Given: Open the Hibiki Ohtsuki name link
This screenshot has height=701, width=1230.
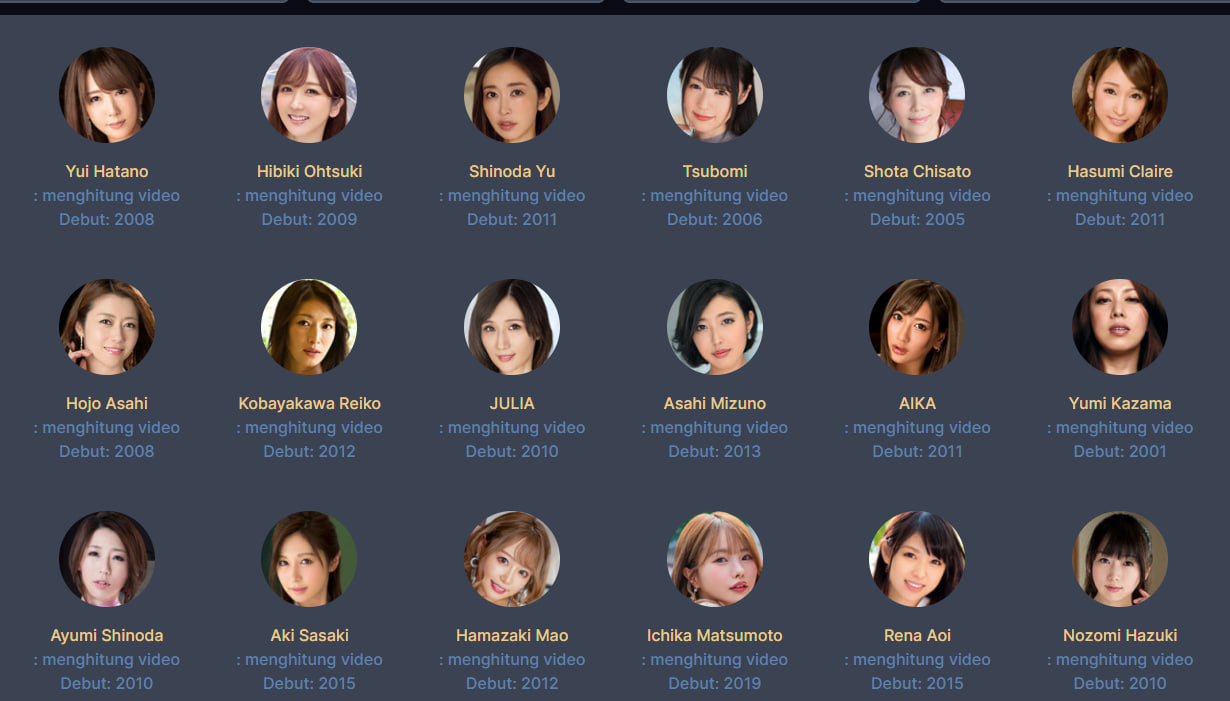Looking at the screenshot, I should (x=309, y=171).
